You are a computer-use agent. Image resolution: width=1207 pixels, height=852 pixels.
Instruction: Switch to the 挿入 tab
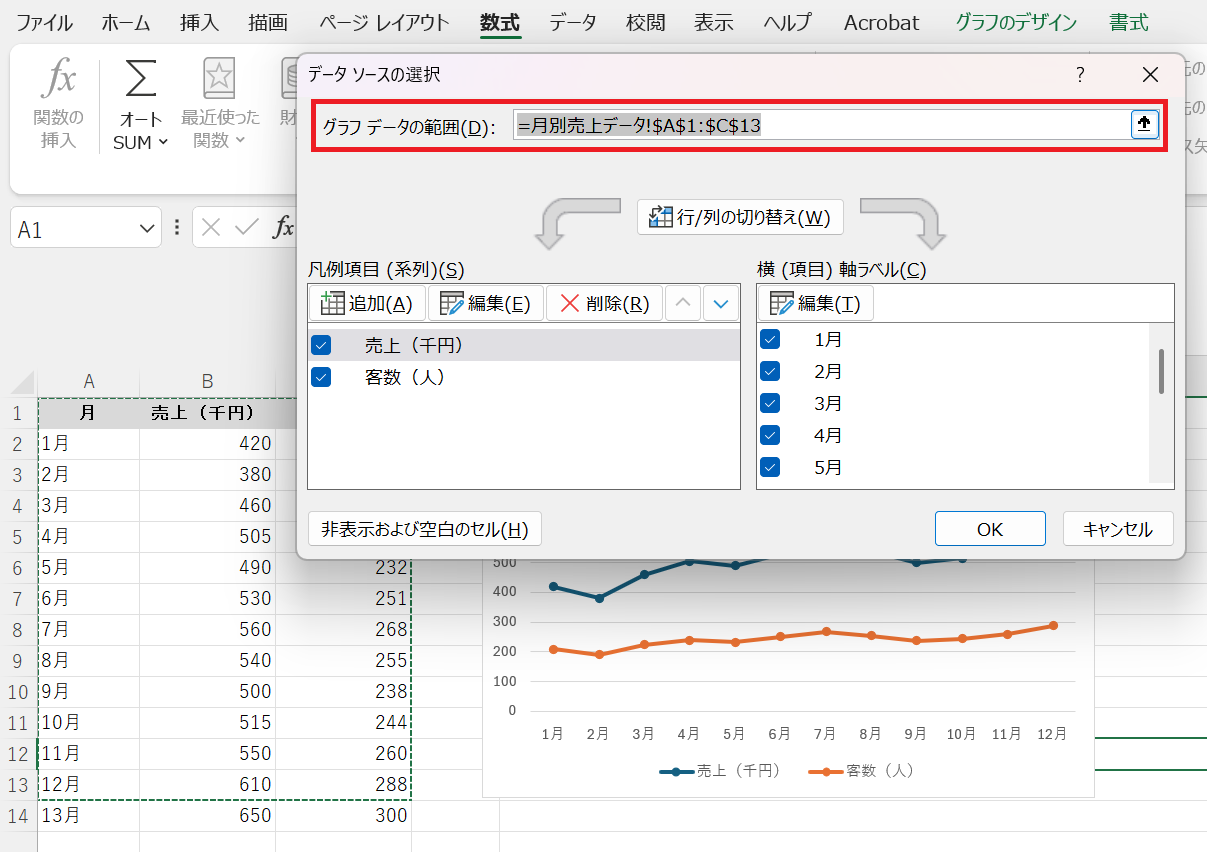coord(199,22)
